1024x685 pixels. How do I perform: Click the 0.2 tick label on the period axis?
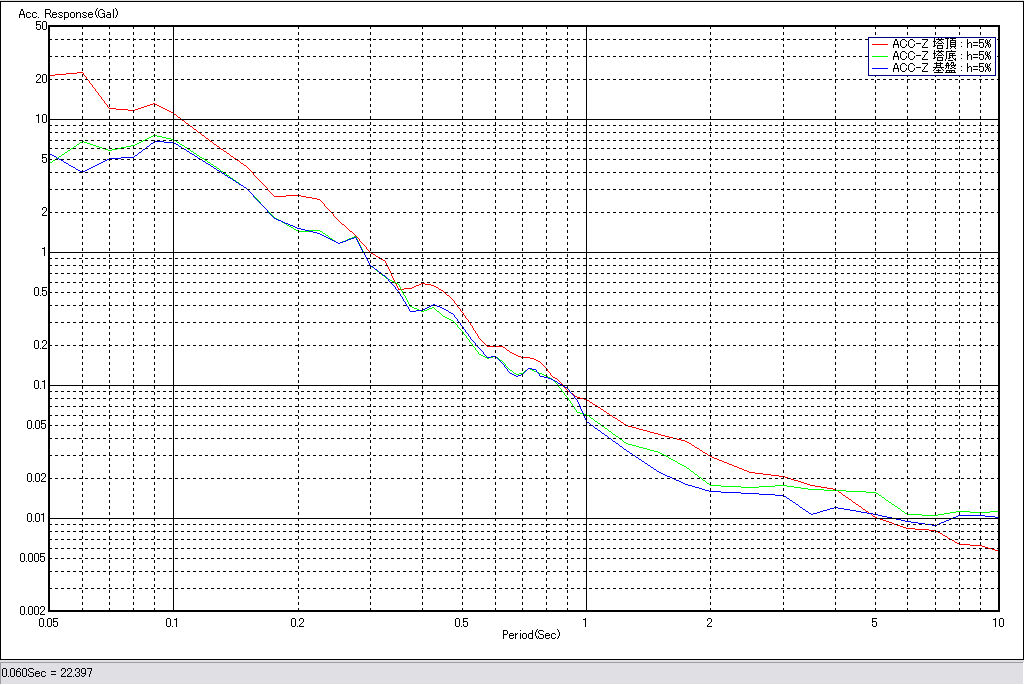click(297, 622)
